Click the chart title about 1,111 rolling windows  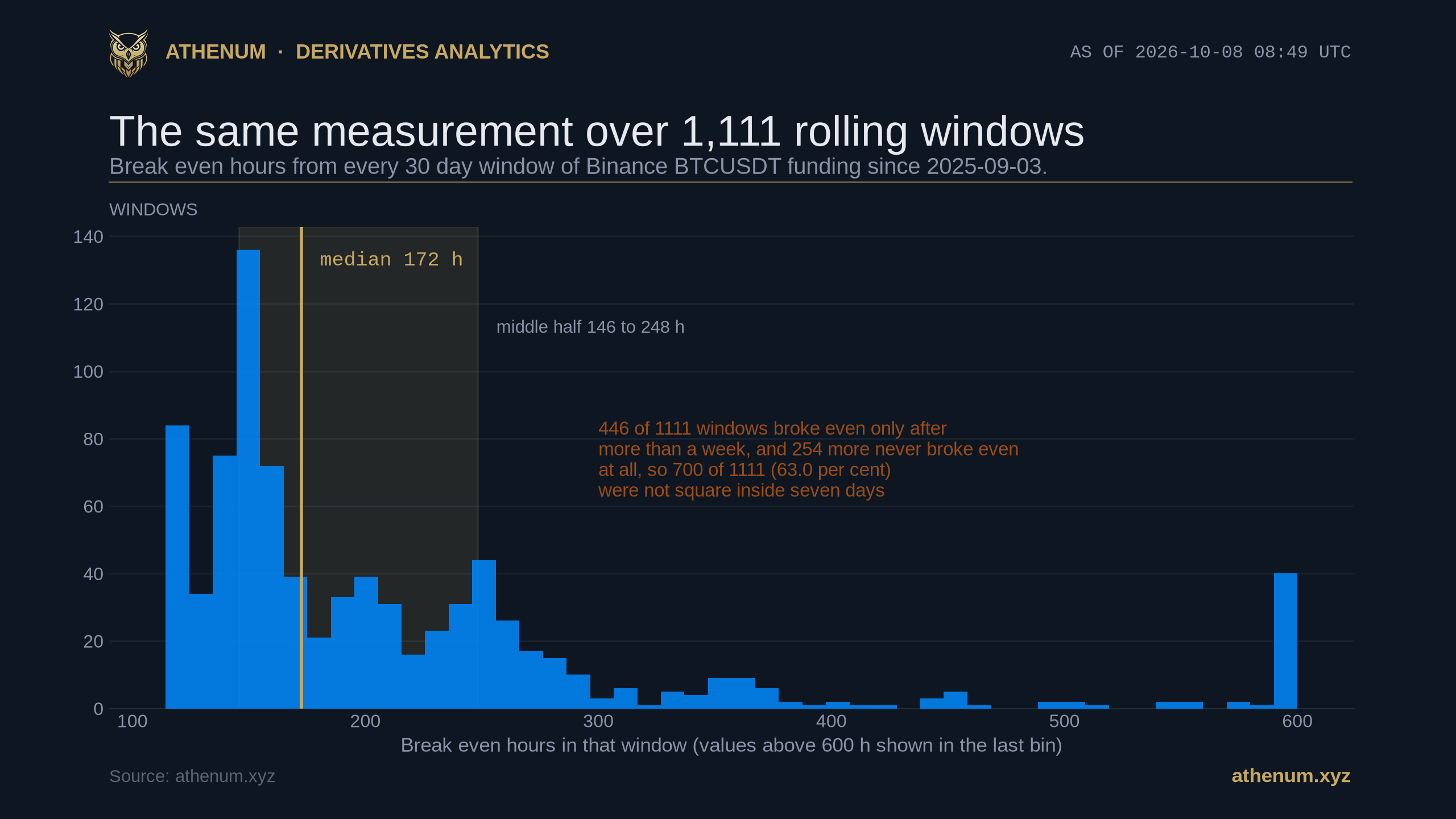tap(597, 132)
